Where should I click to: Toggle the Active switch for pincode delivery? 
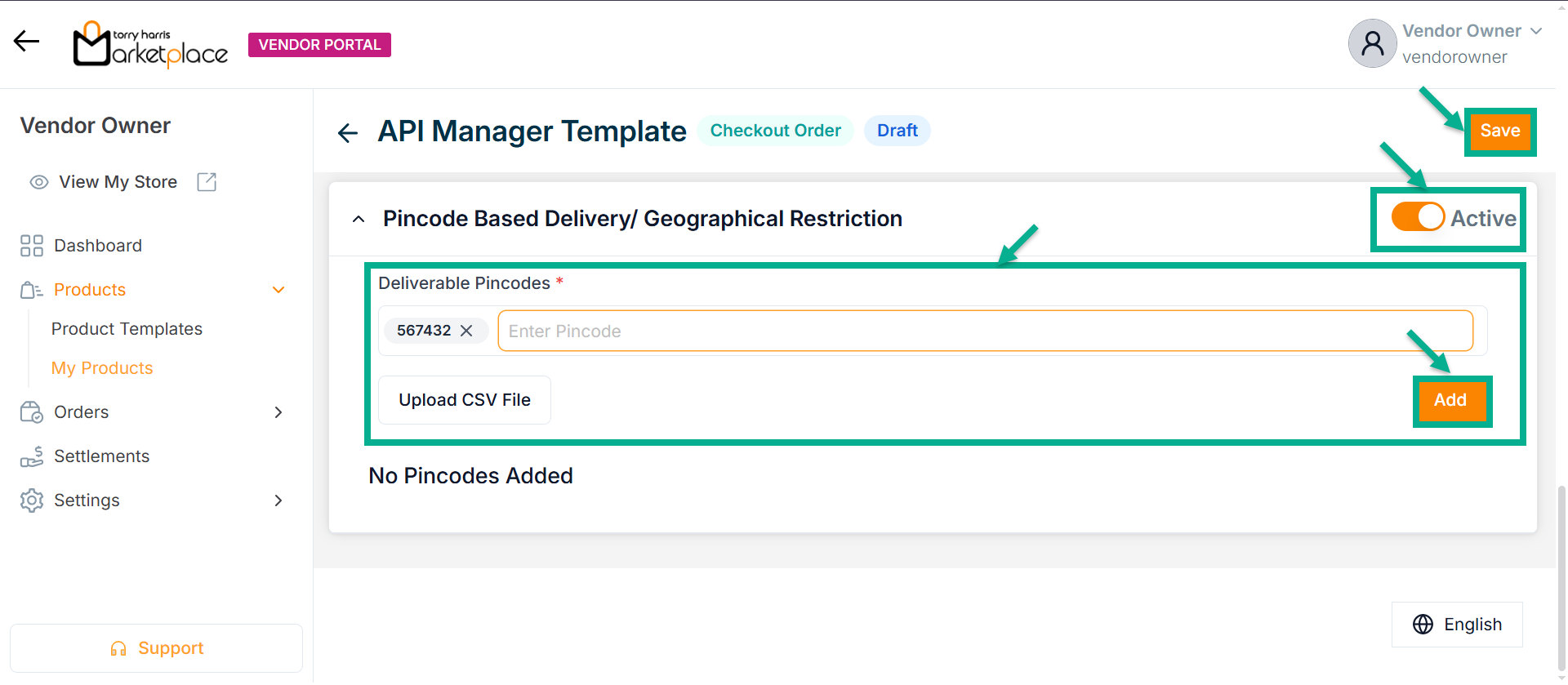[x=1418, y=217]
